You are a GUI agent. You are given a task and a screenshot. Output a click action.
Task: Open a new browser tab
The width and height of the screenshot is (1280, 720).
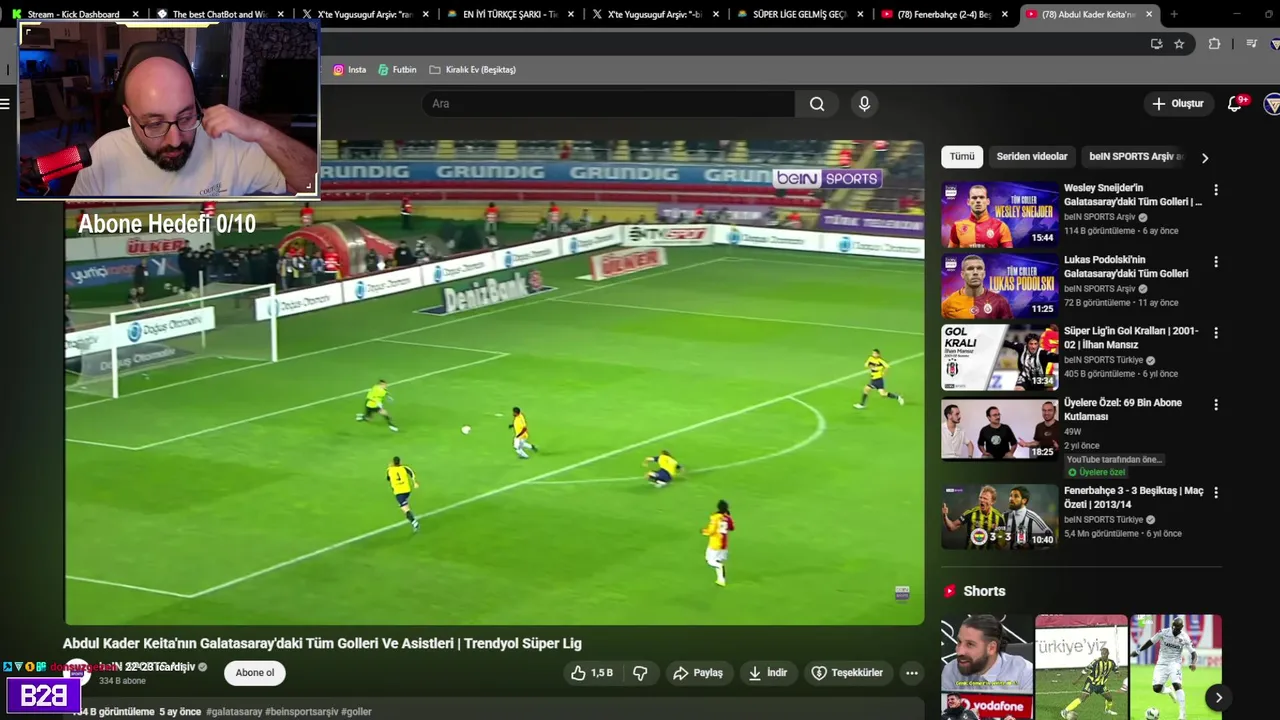tap(1174, 14)
